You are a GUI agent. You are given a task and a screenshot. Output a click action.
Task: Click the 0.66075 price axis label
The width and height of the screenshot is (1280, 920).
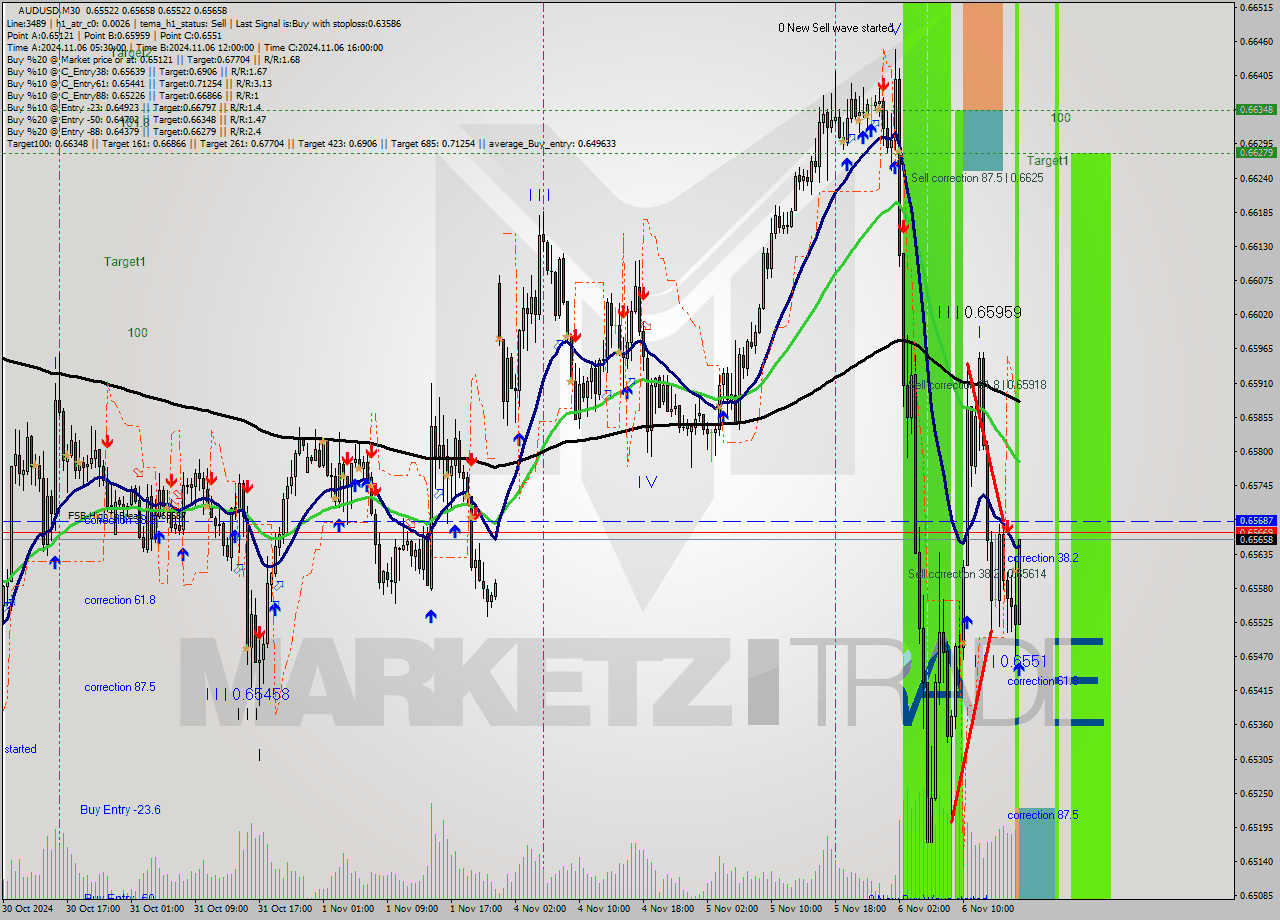point(1256,280)
